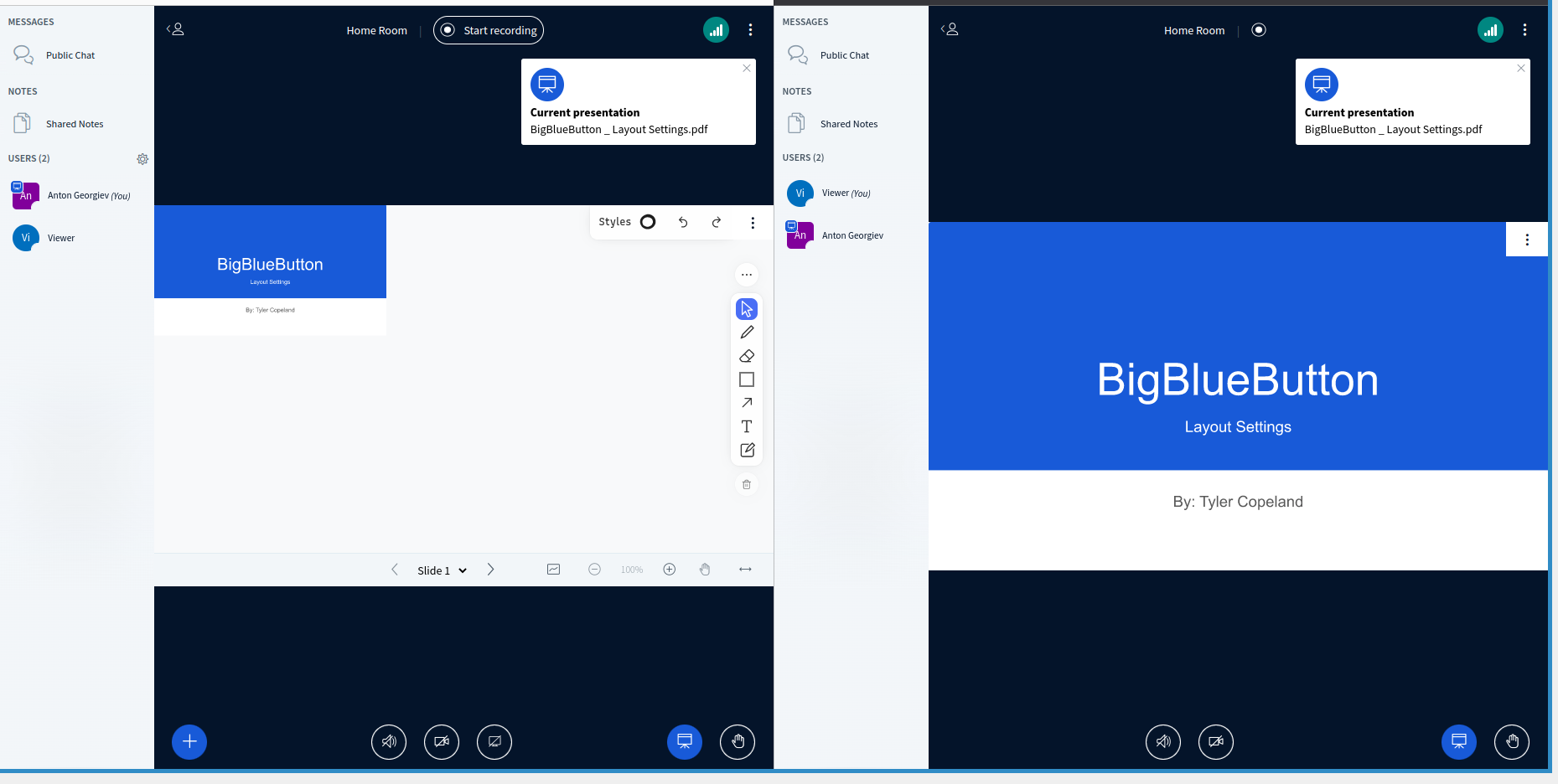Open the users list settings gear menu

point(142,159)
